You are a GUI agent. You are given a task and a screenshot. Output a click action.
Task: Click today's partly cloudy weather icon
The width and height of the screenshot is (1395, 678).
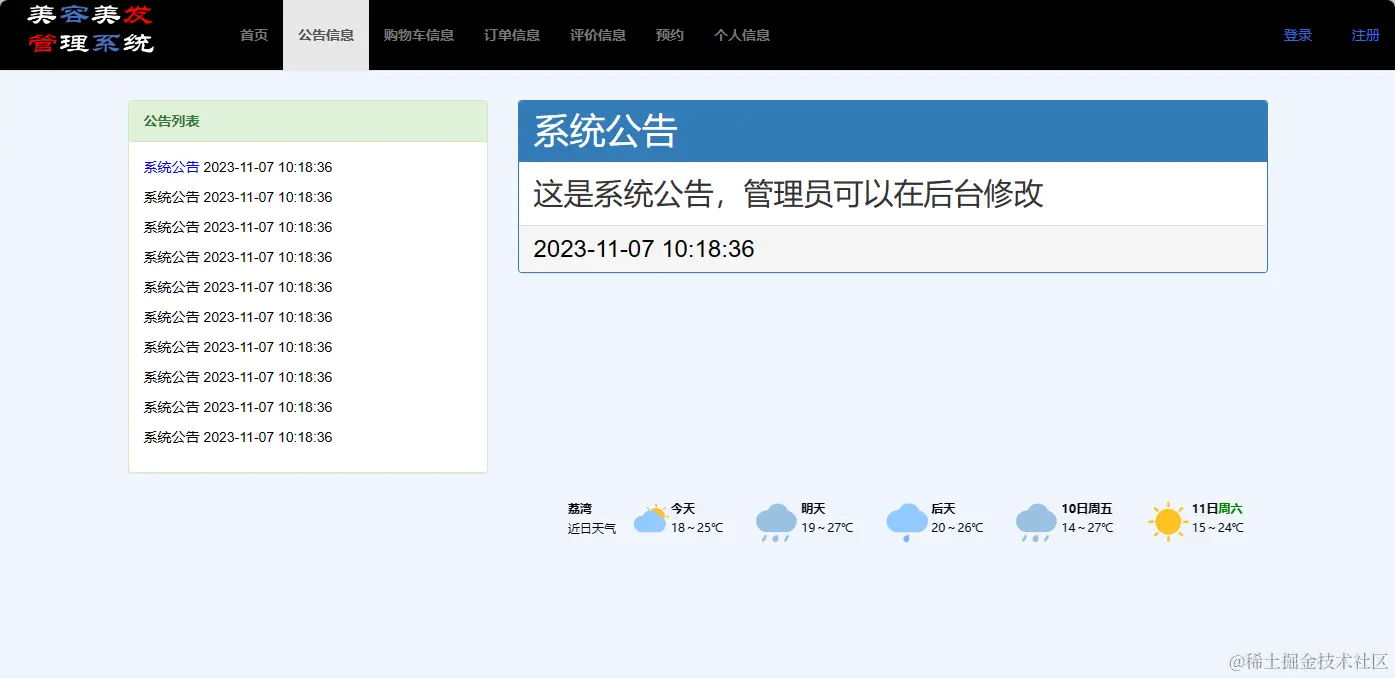[x=651, y=520]
